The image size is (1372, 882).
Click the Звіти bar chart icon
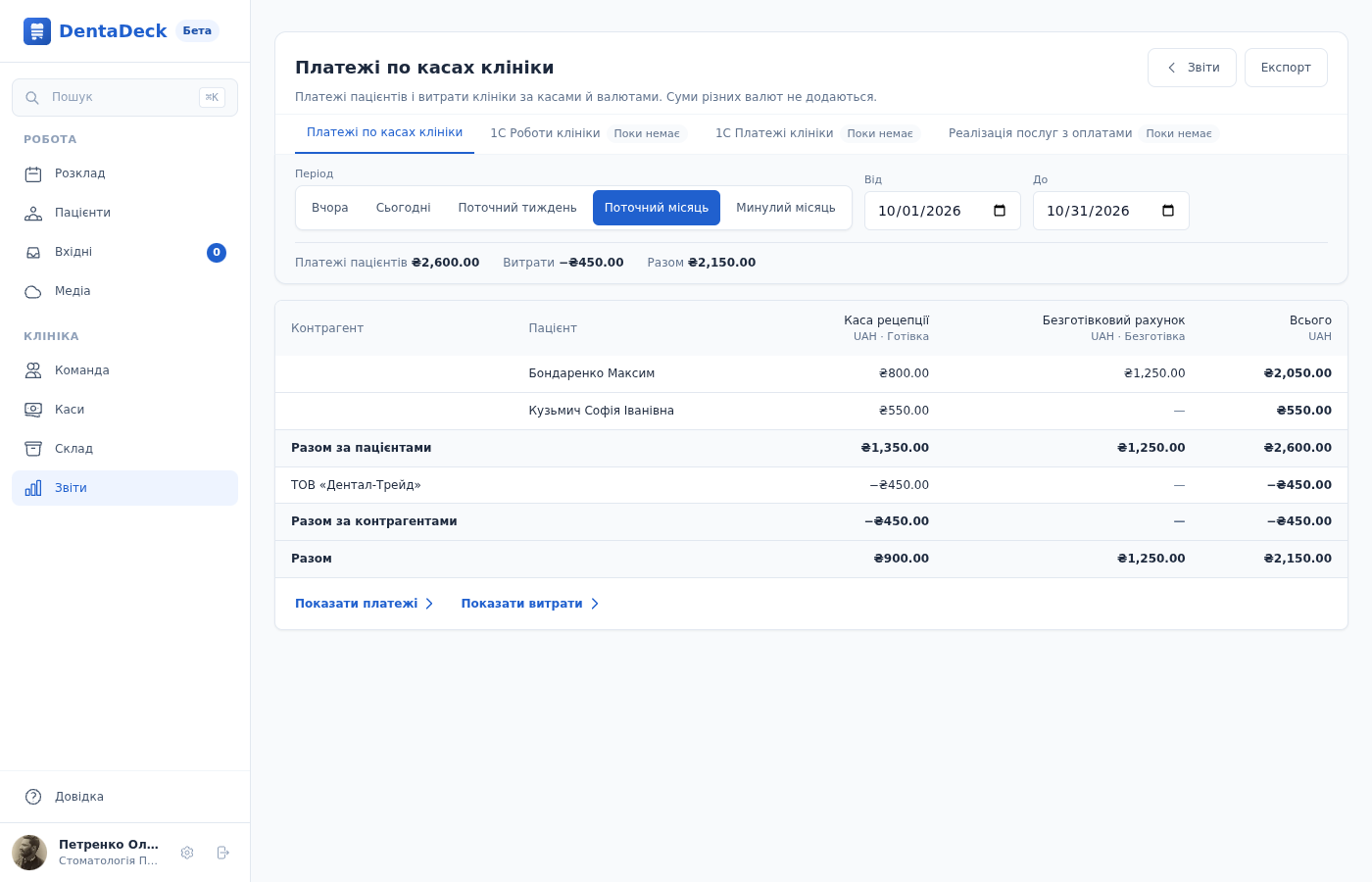pos(33,488)
